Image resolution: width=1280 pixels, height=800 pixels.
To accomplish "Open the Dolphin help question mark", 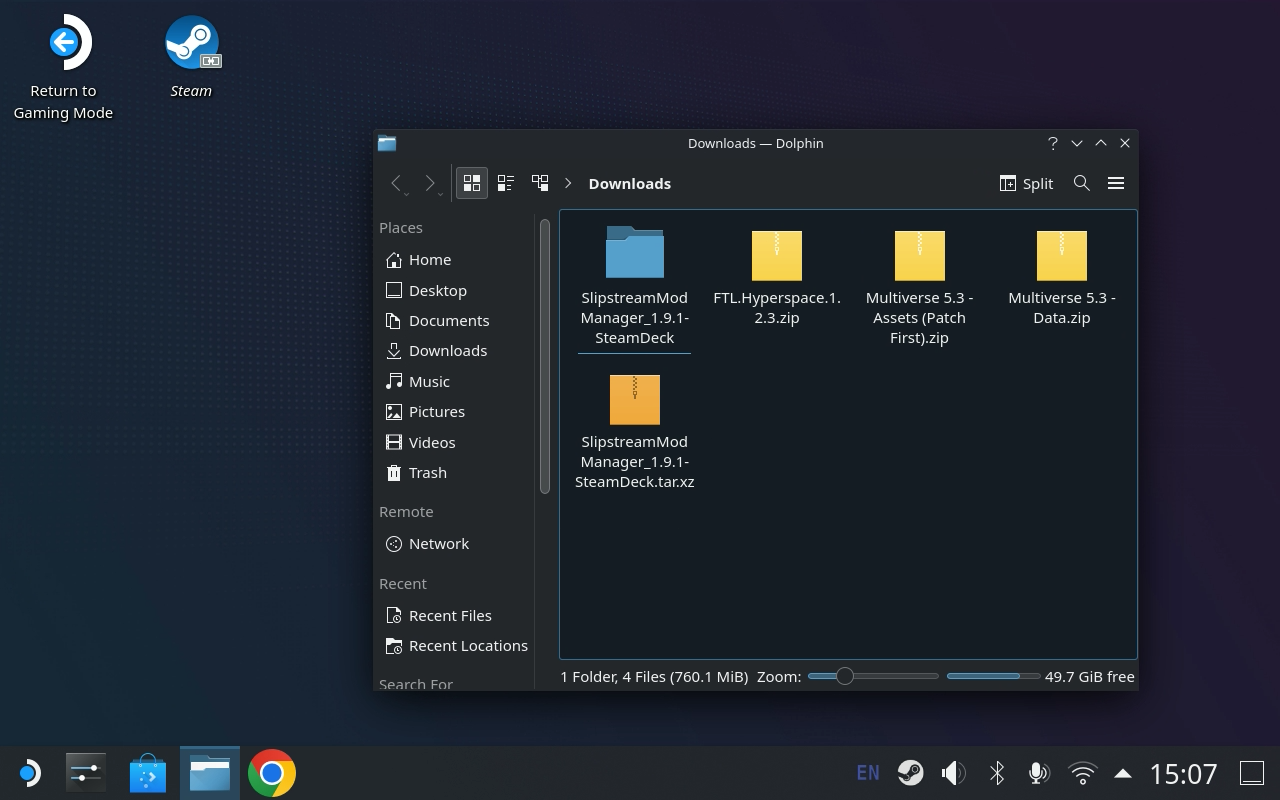I will coord(1052,143).
